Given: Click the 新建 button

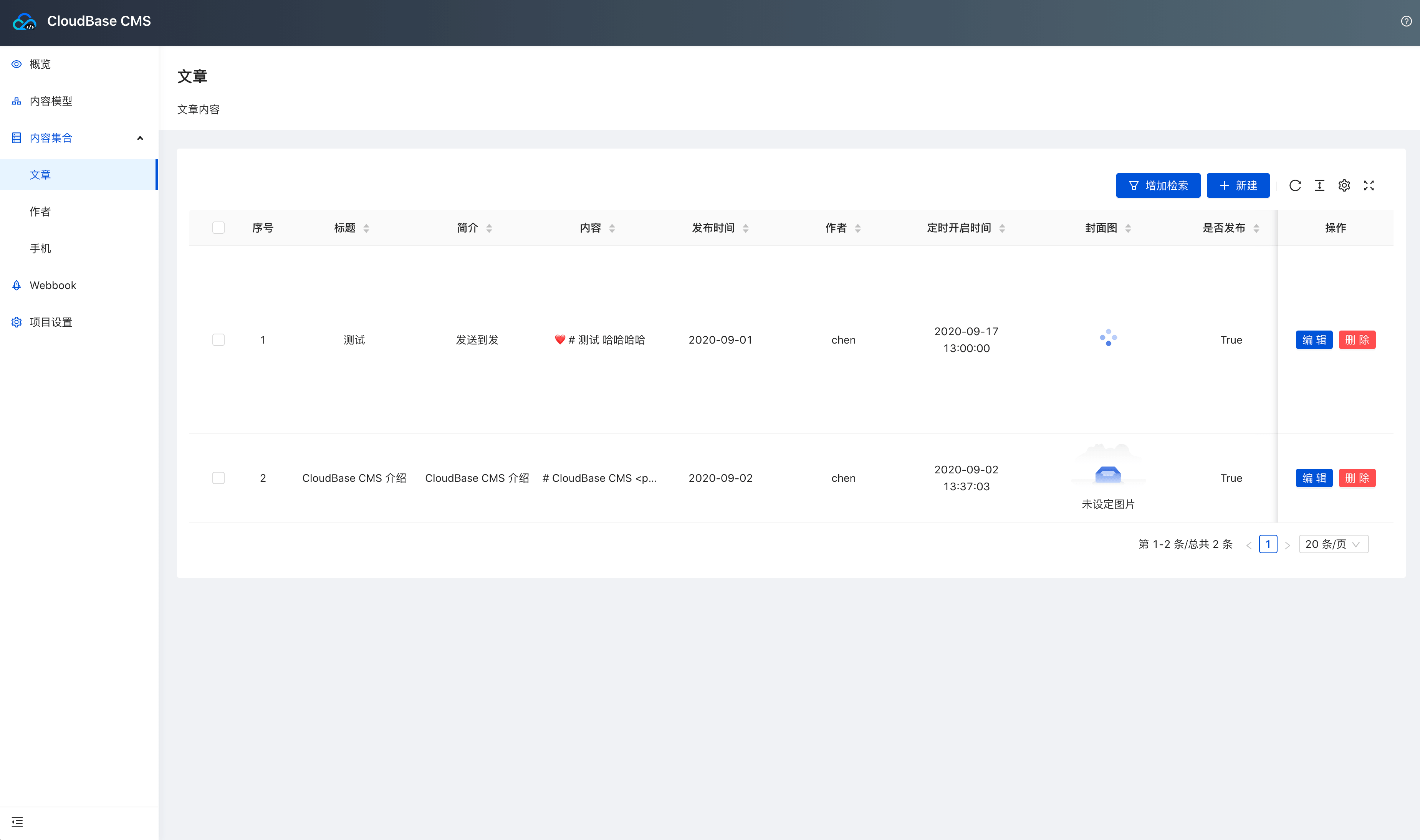Looking at the screenshot, I should pyautogui.click(x=1238, y=186).
